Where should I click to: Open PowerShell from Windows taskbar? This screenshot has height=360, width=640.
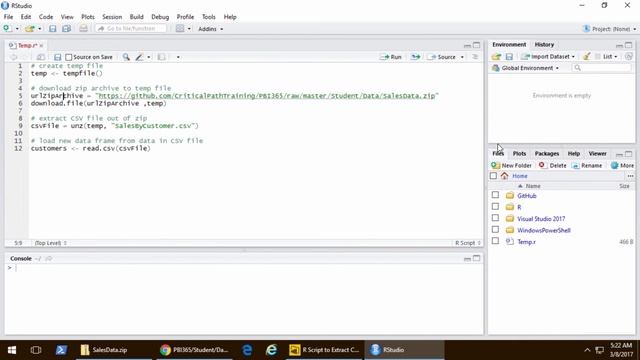pos(61,350)
